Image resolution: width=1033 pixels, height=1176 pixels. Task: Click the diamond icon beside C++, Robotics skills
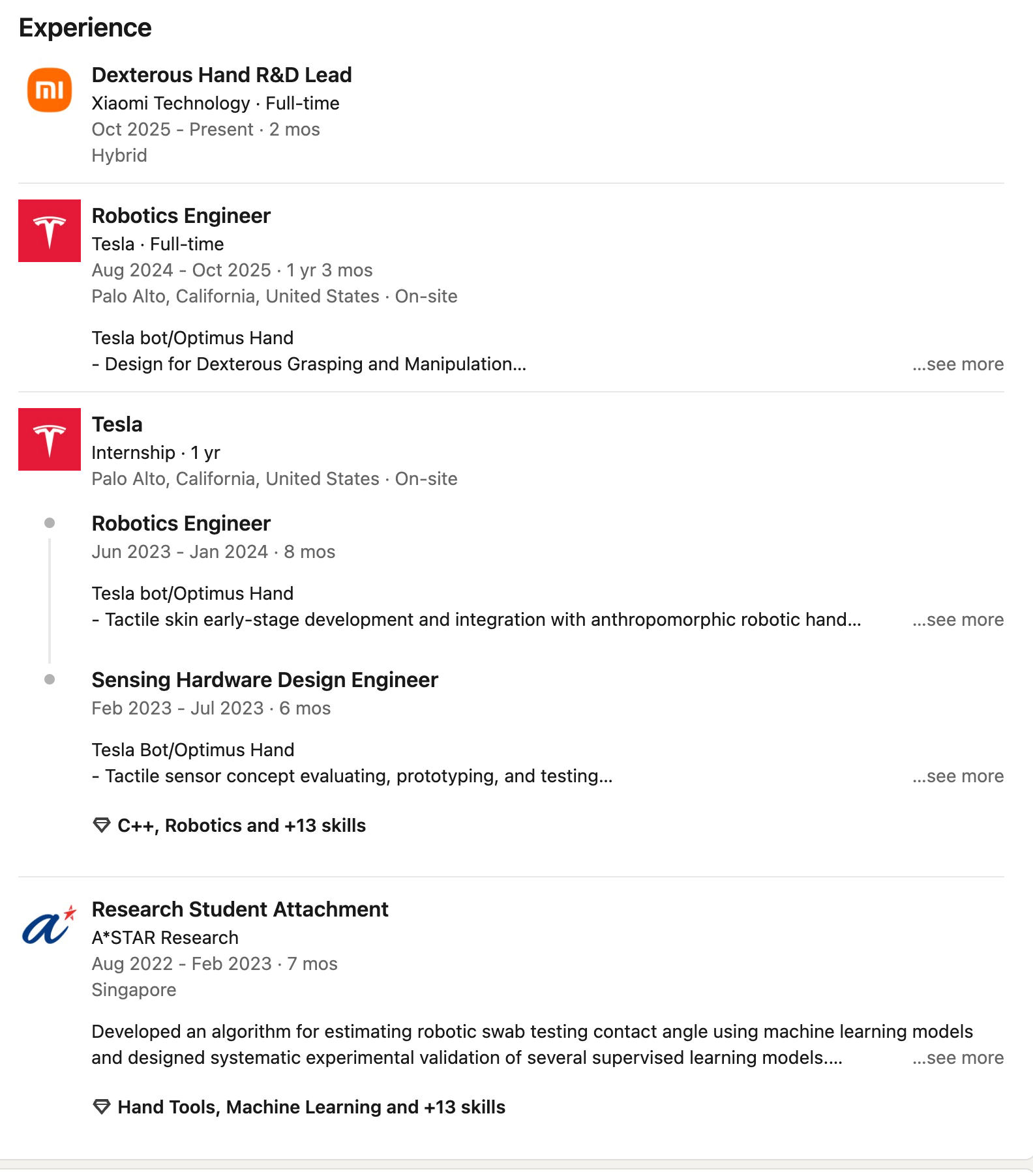(102, 825)
